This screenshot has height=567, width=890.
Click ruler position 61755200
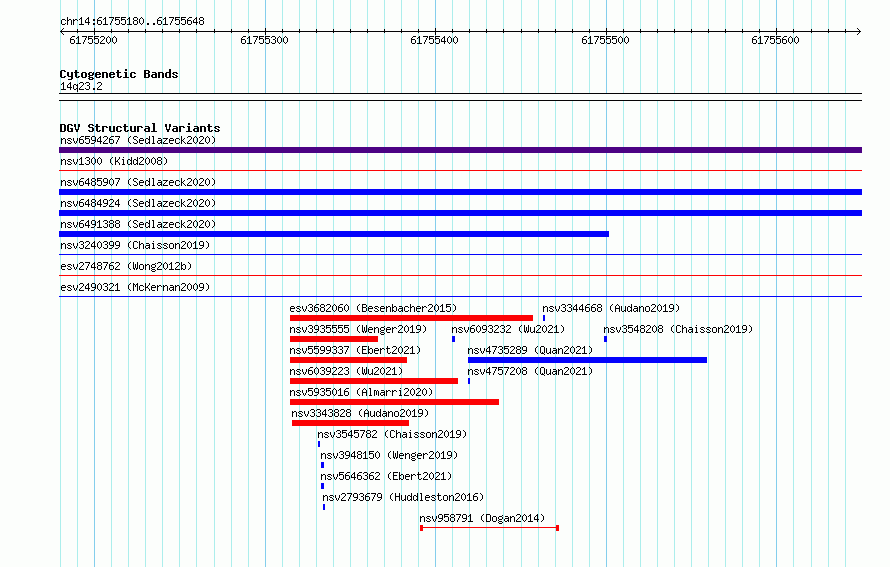(x=93, y=40)
